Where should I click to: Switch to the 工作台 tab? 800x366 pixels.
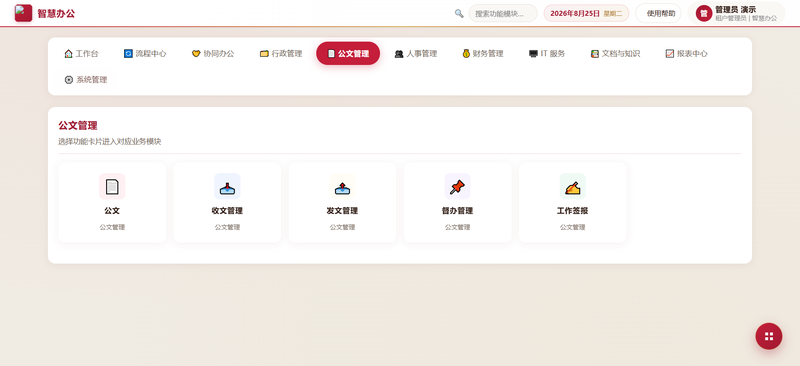click(82, 53)
